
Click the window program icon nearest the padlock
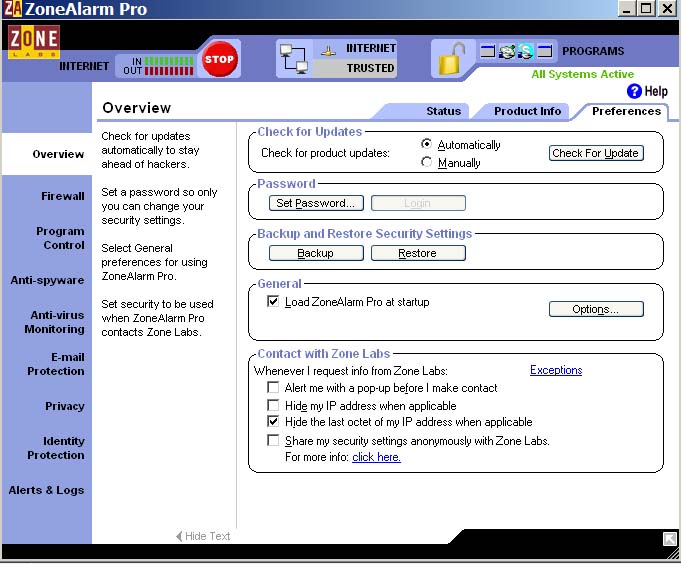pos(488,51)
